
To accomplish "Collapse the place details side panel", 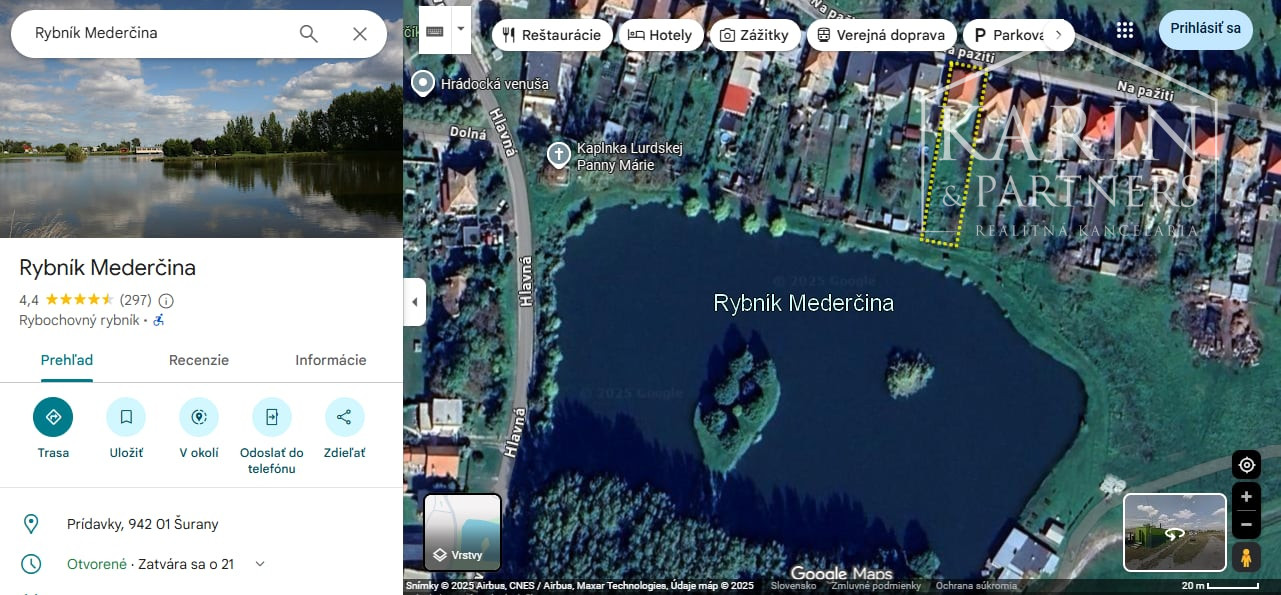I will click(x=414, y=301).
